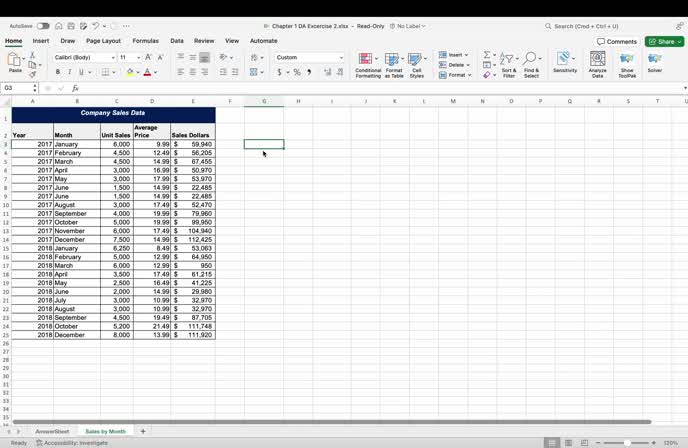Click the Paste clipboard icon
This screenshot has width=688, height=448.
click(14, 61)
